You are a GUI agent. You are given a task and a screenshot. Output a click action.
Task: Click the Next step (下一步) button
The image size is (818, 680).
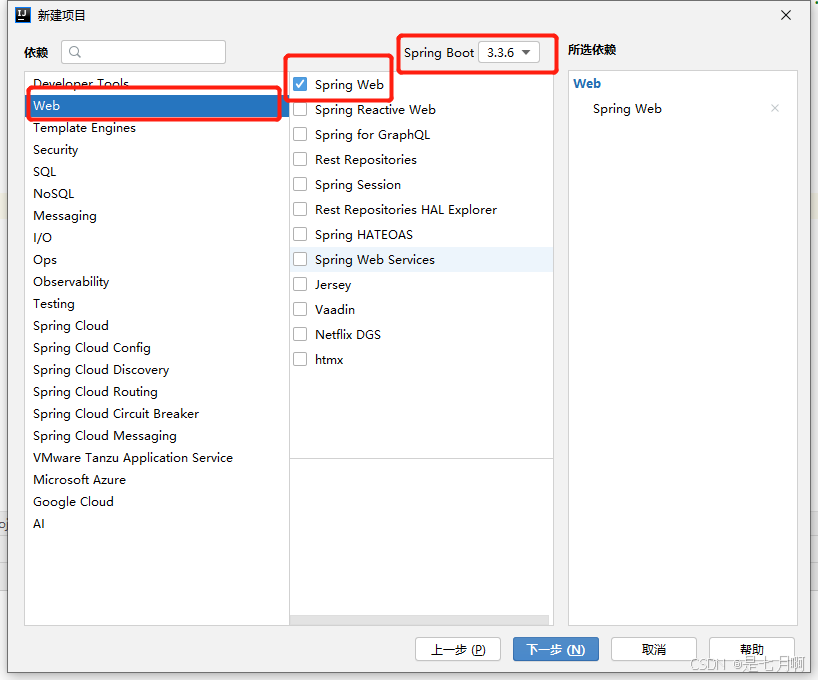(x=556, y=649)
